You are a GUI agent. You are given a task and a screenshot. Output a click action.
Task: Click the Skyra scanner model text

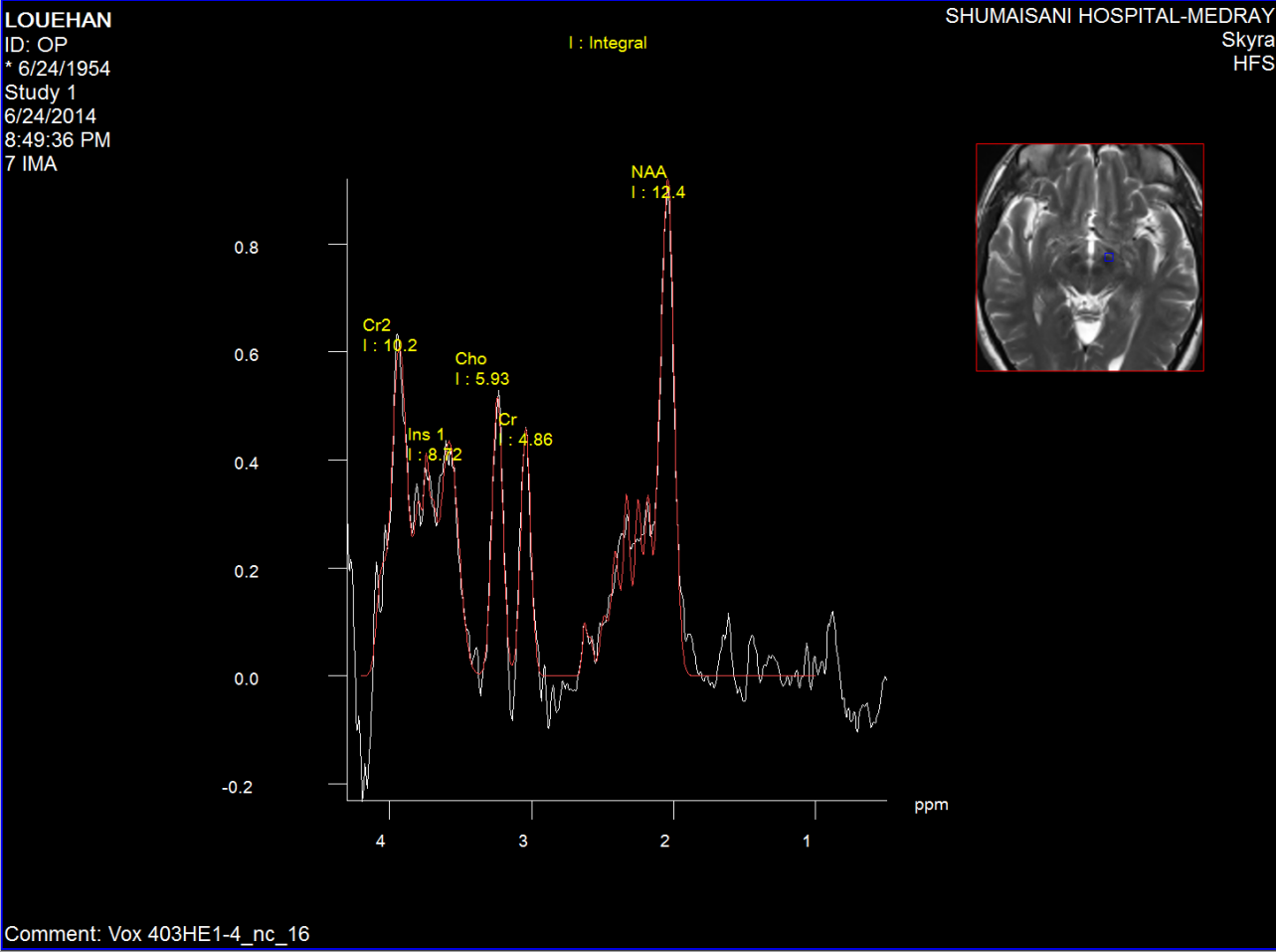[1248, 40]
